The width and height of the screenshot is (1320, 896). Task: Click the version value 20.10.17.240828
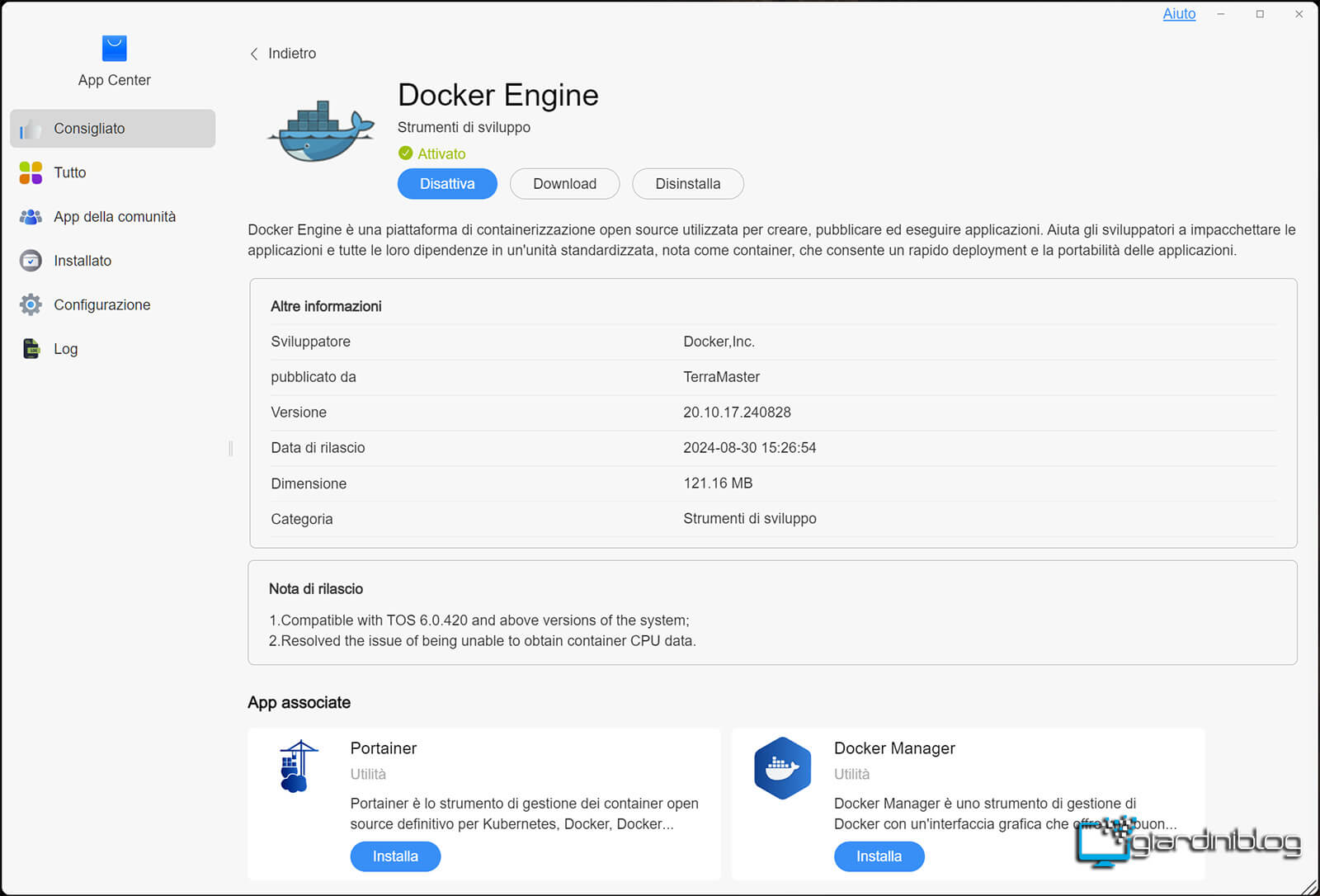coord(737,413)
